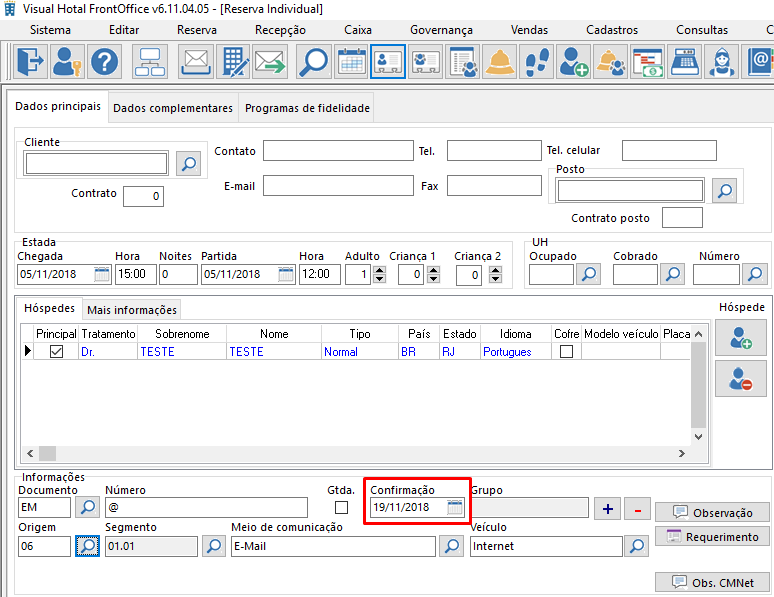Image resolution: width=774 pixels, height=597 pixels.
Task: Open the Partida date calendar picker
Action: (286, 274)
